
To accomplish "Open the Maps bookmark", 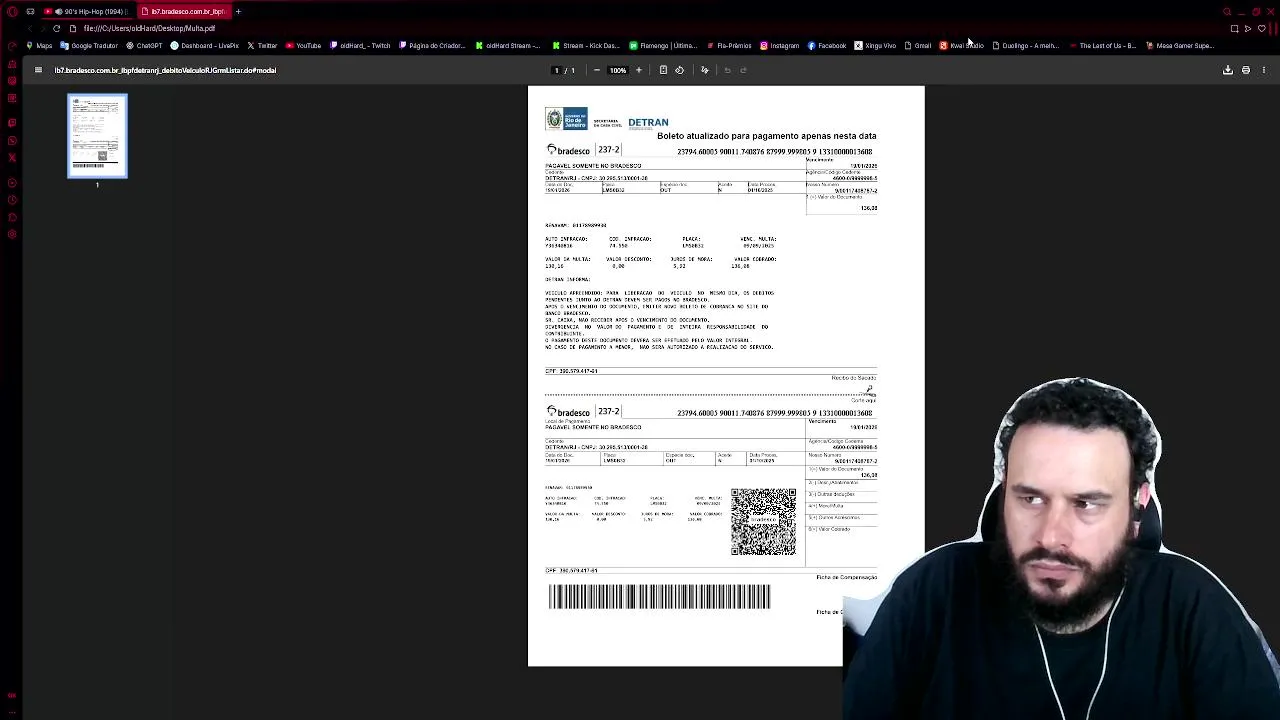I will (39, 45).
